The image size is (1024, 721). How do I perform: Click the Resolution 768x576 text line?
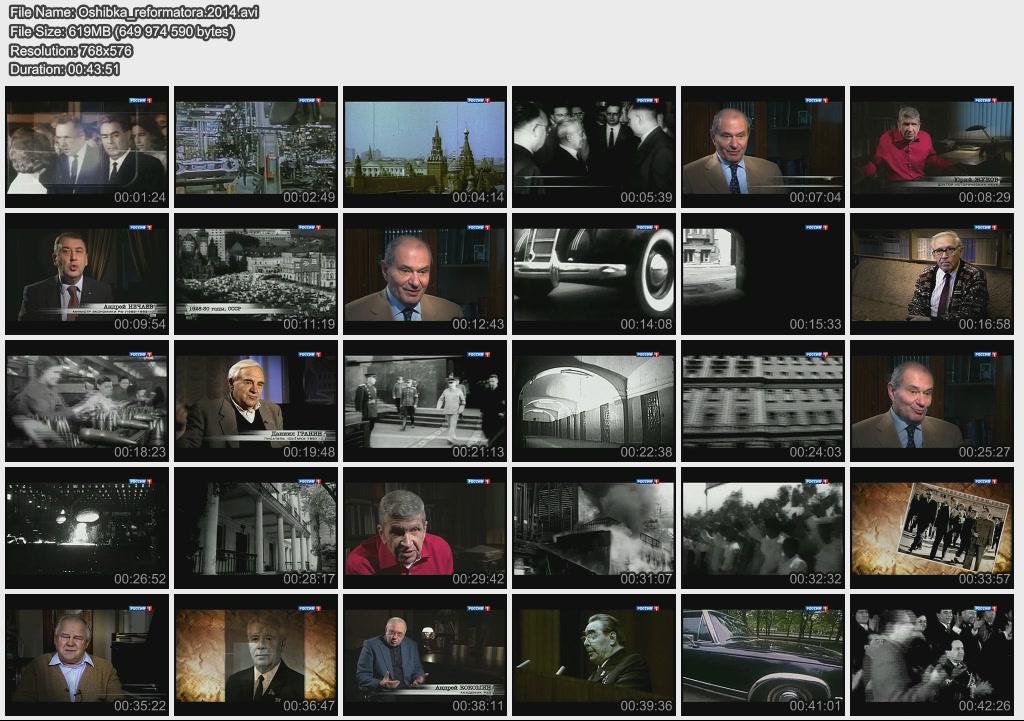coord(71,50)
